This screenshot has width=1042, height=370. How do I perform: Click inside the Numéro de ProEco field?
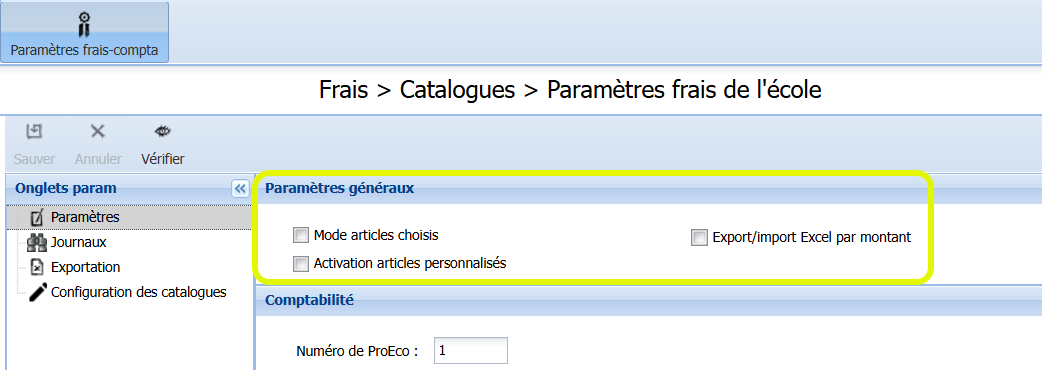(470, 351)
